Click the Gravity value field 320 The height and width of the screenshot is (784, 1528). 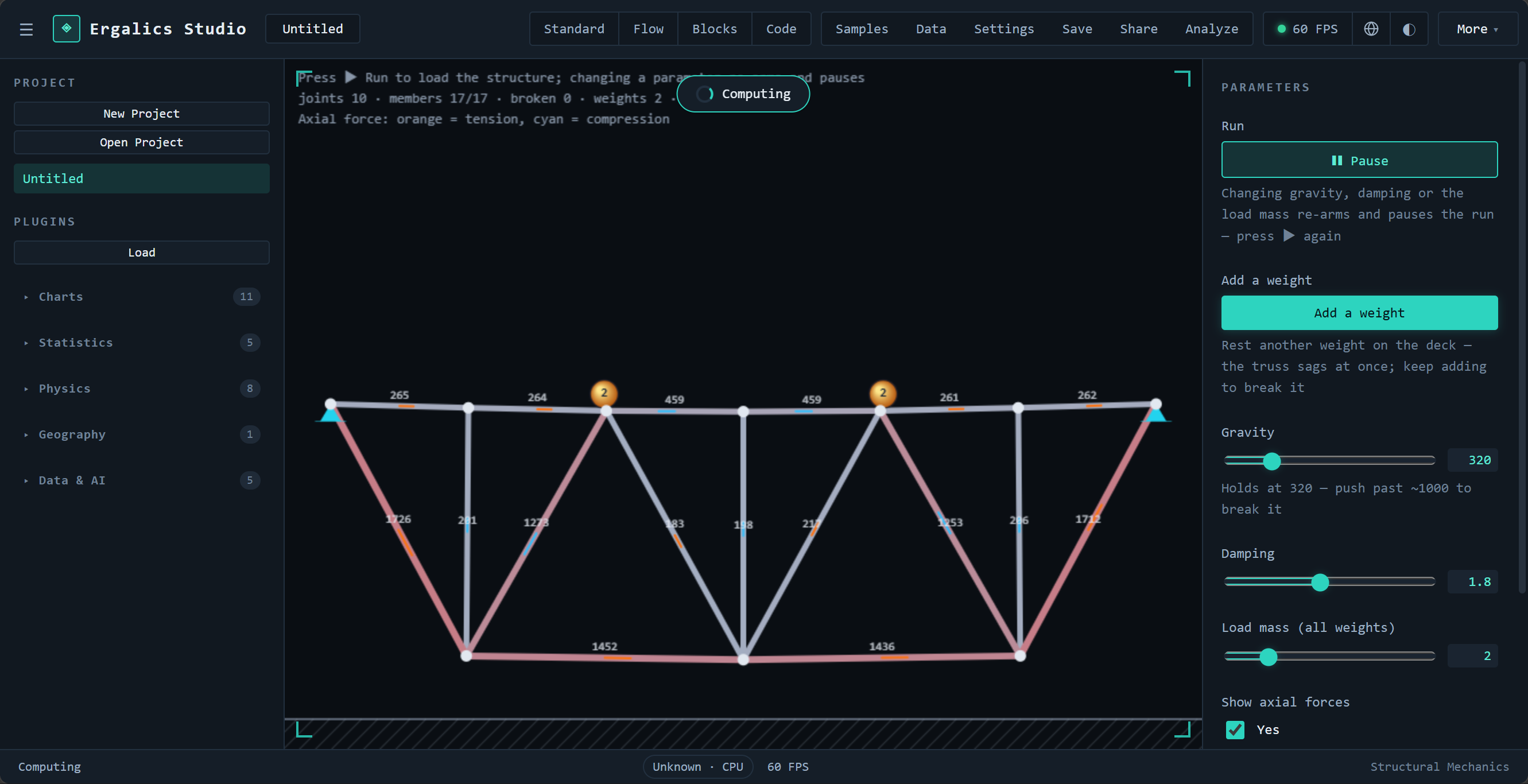click(1472, 460)
